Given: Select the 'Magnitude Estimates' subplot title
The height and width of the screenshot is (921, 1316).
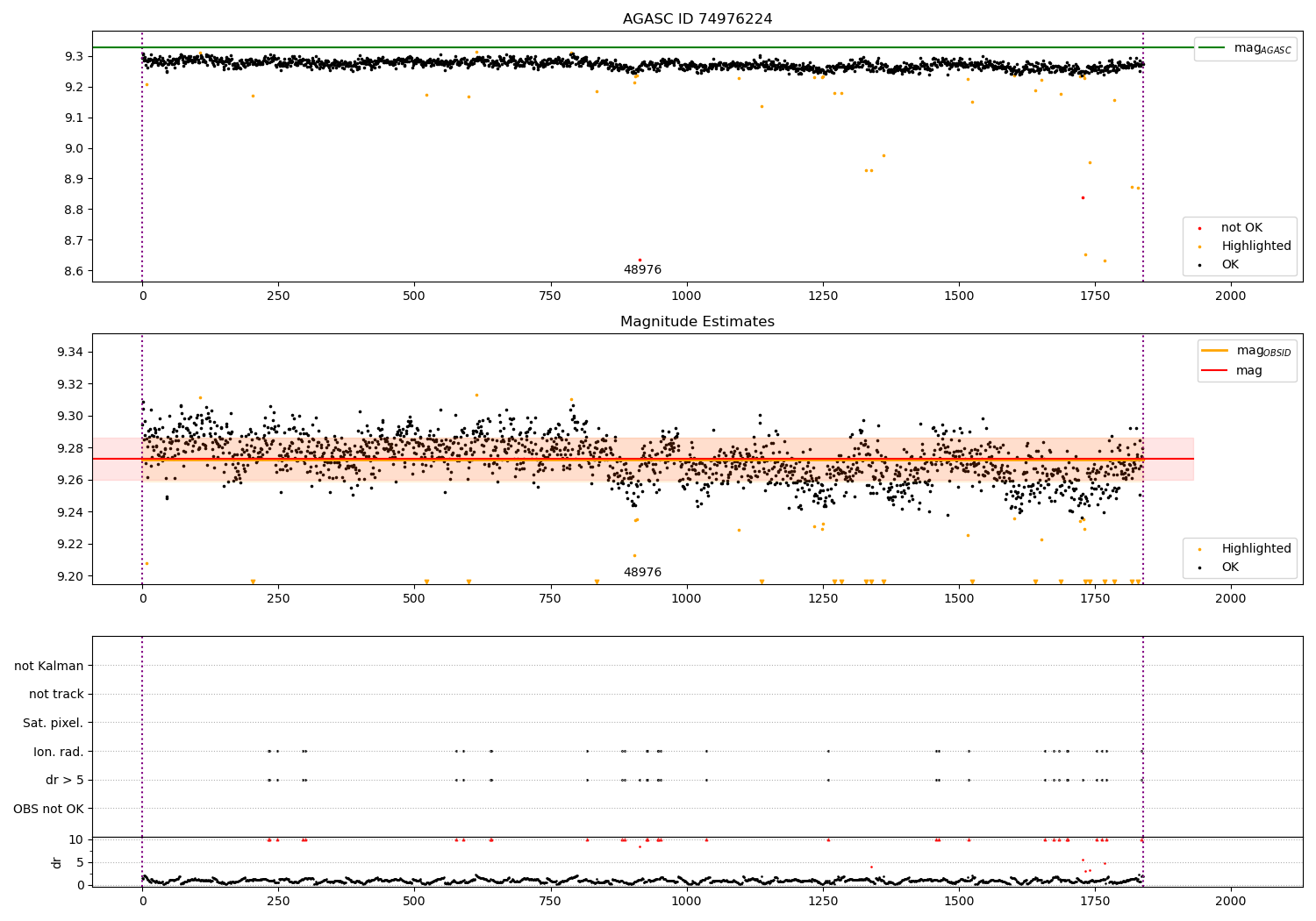Looking at the screenshot, I should tap(697, 322).
